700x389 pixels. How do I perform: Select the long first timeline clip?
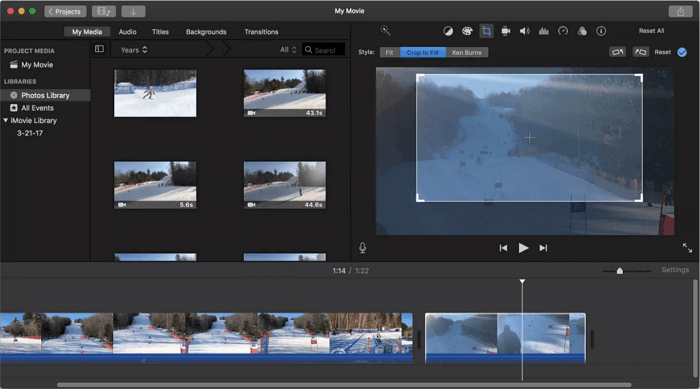pos(206,338)
